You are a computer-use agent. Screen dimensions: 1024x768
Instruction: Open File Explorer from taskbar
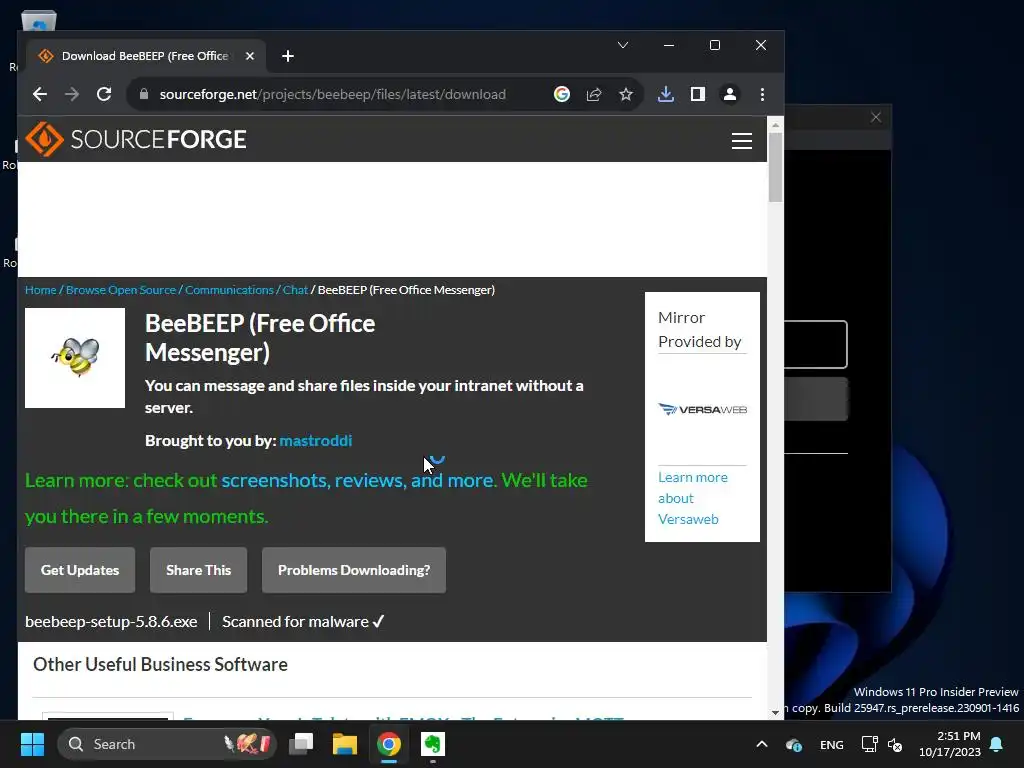tap(345, 744)
